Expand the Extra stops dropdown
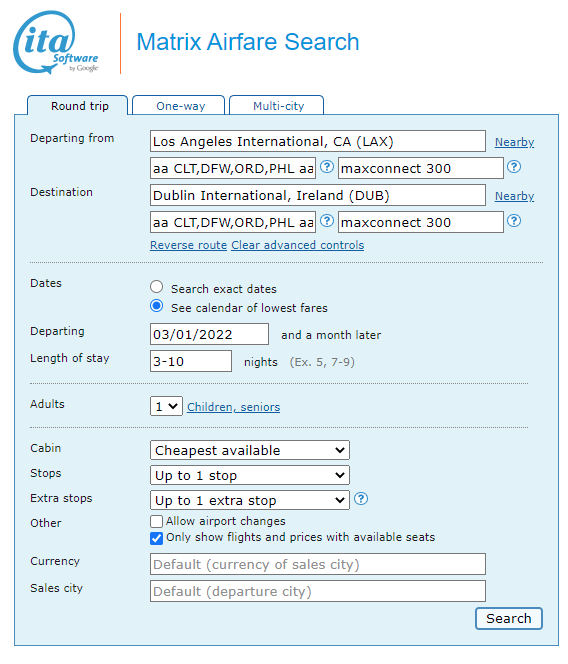Screen dimensions: 568x664 click(249, 500)
